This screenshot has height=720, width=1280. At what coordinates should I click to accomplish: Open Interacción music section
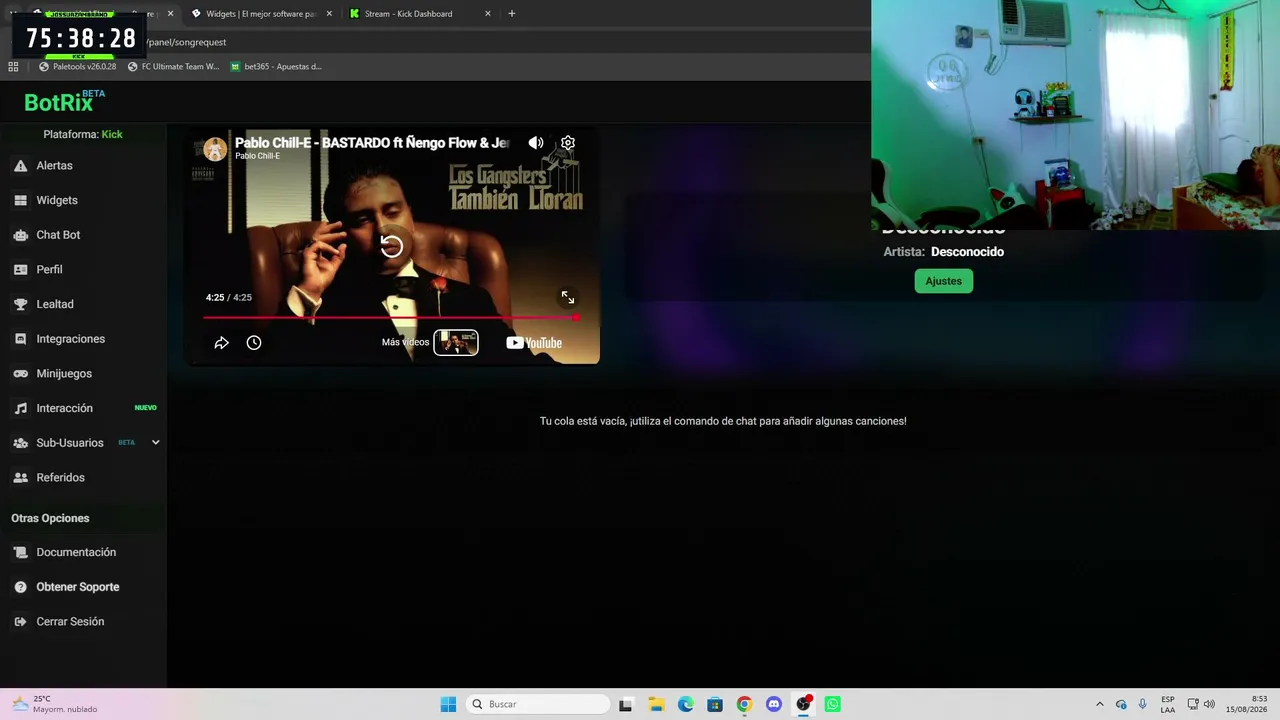(64, 408)
